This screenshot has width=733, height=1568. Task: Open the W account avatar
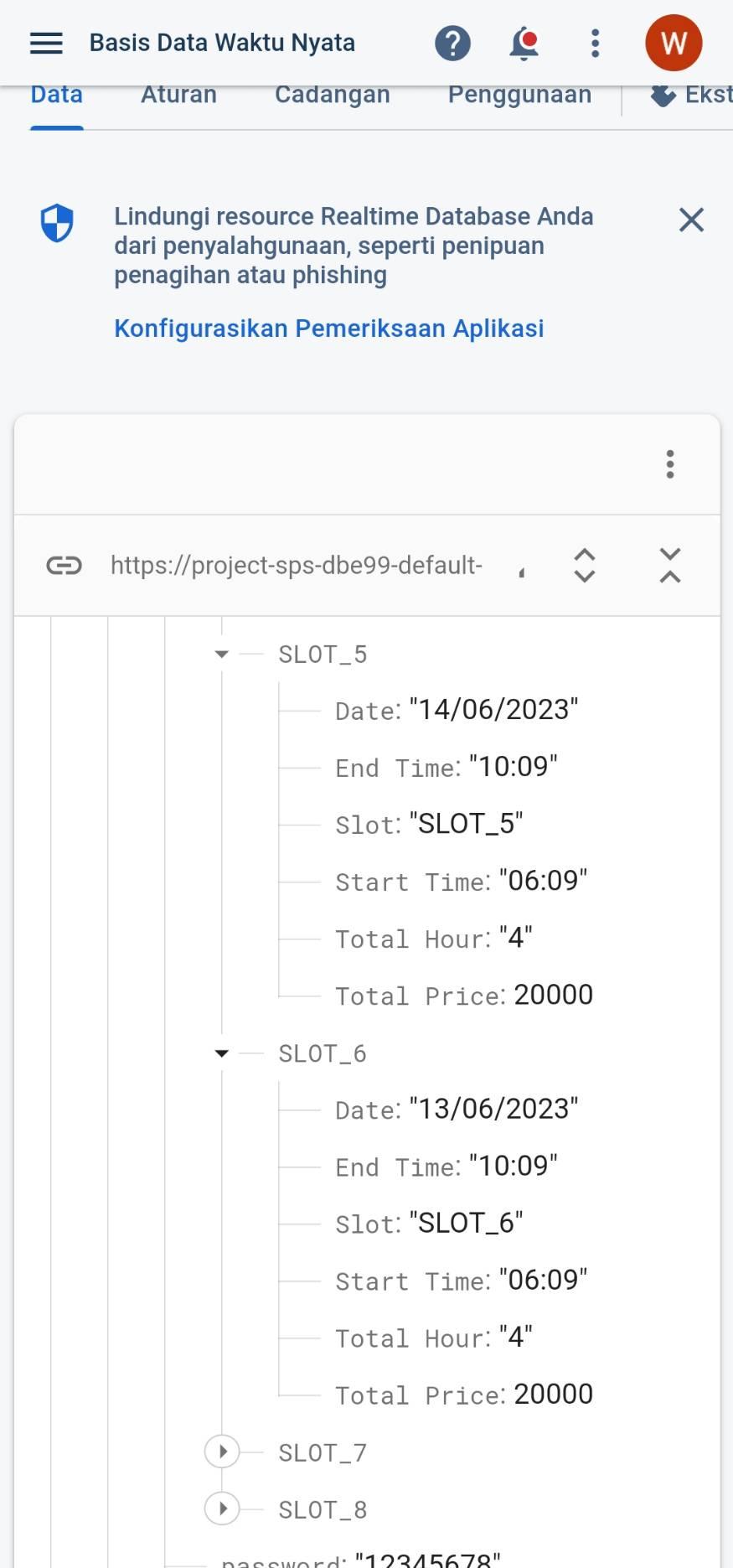674,43
